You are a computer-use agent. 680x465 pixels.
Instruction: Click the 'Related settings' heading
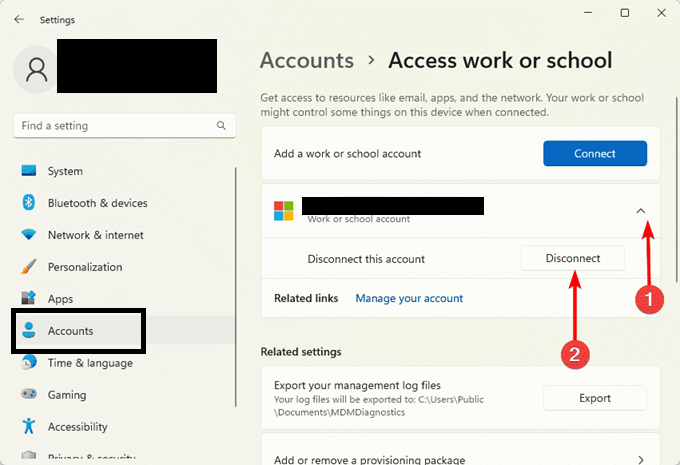pos(301,352)
